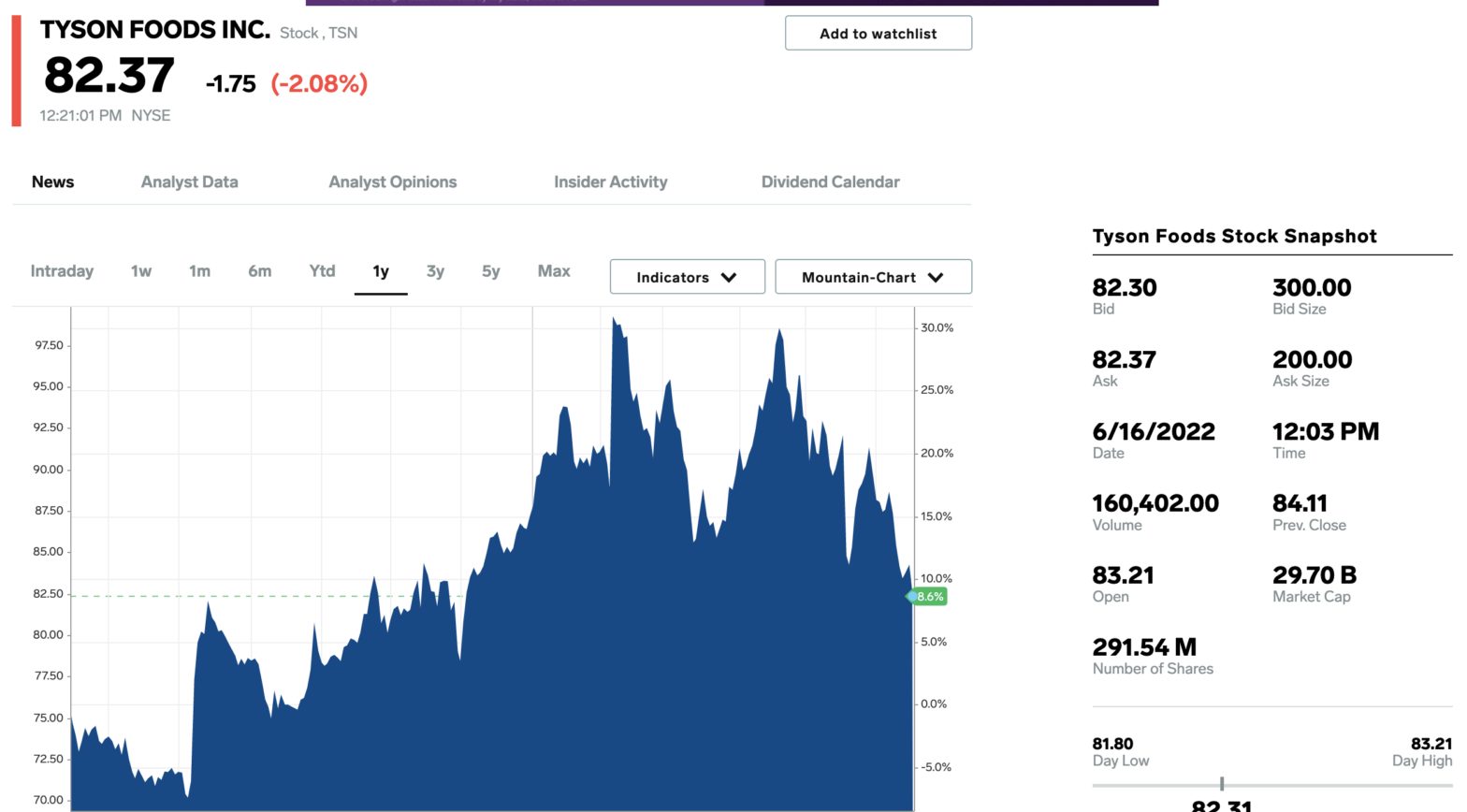Click the 300.00 Bid Size value
Image resolution: width=1467 pixels, height=812 pixels.
(x=1312, y=288)
